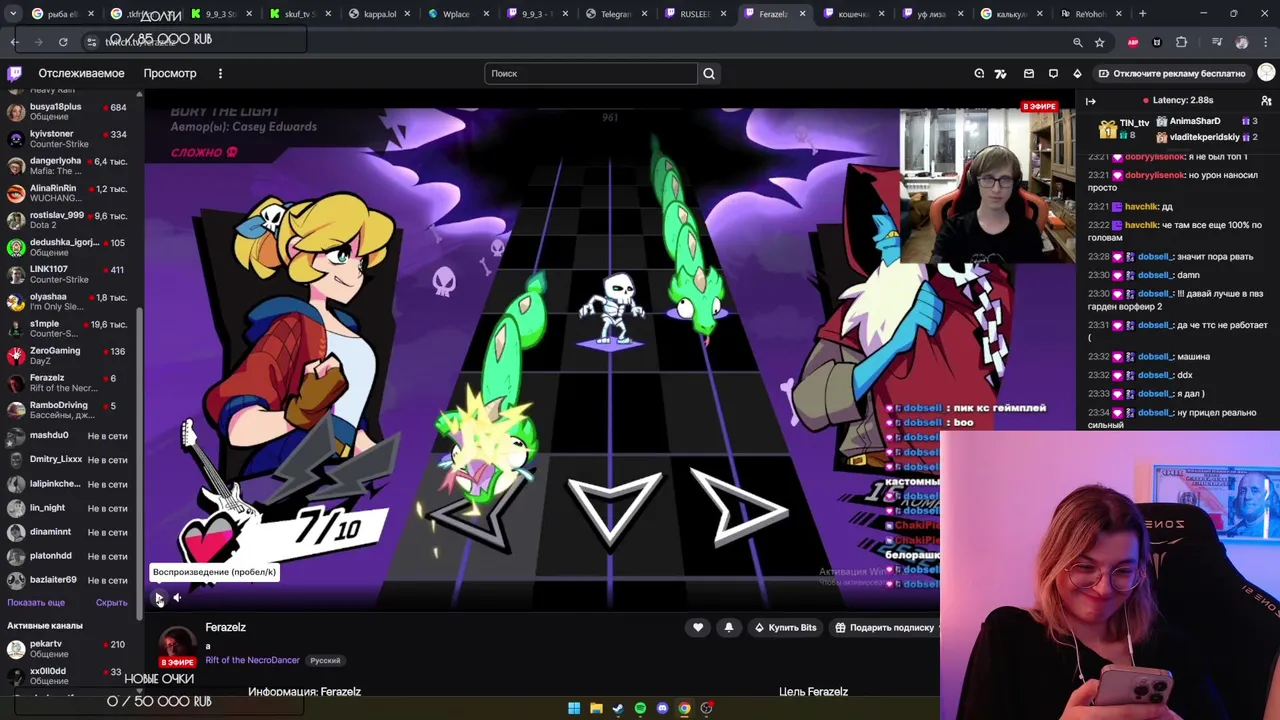Open the icon left of 7TV in the header
Viewport: 1280px width, 720px height.
tap(979, 73)
